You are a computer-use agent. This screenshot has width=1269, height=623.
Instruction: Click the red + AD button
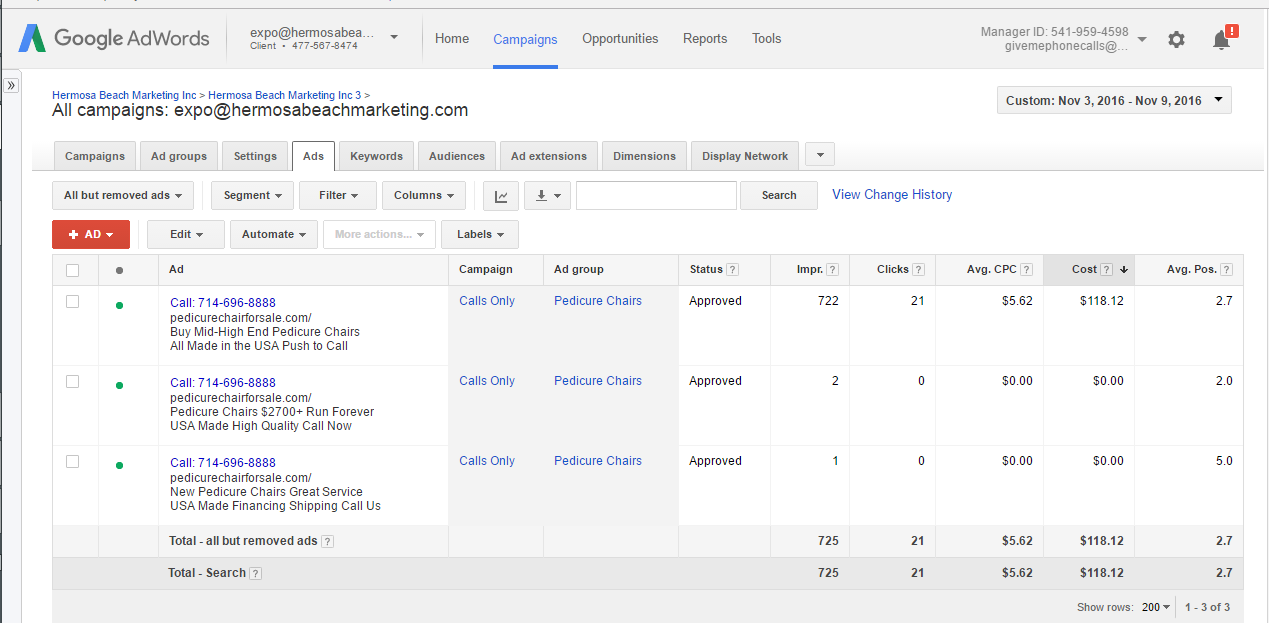click(91, 234)
